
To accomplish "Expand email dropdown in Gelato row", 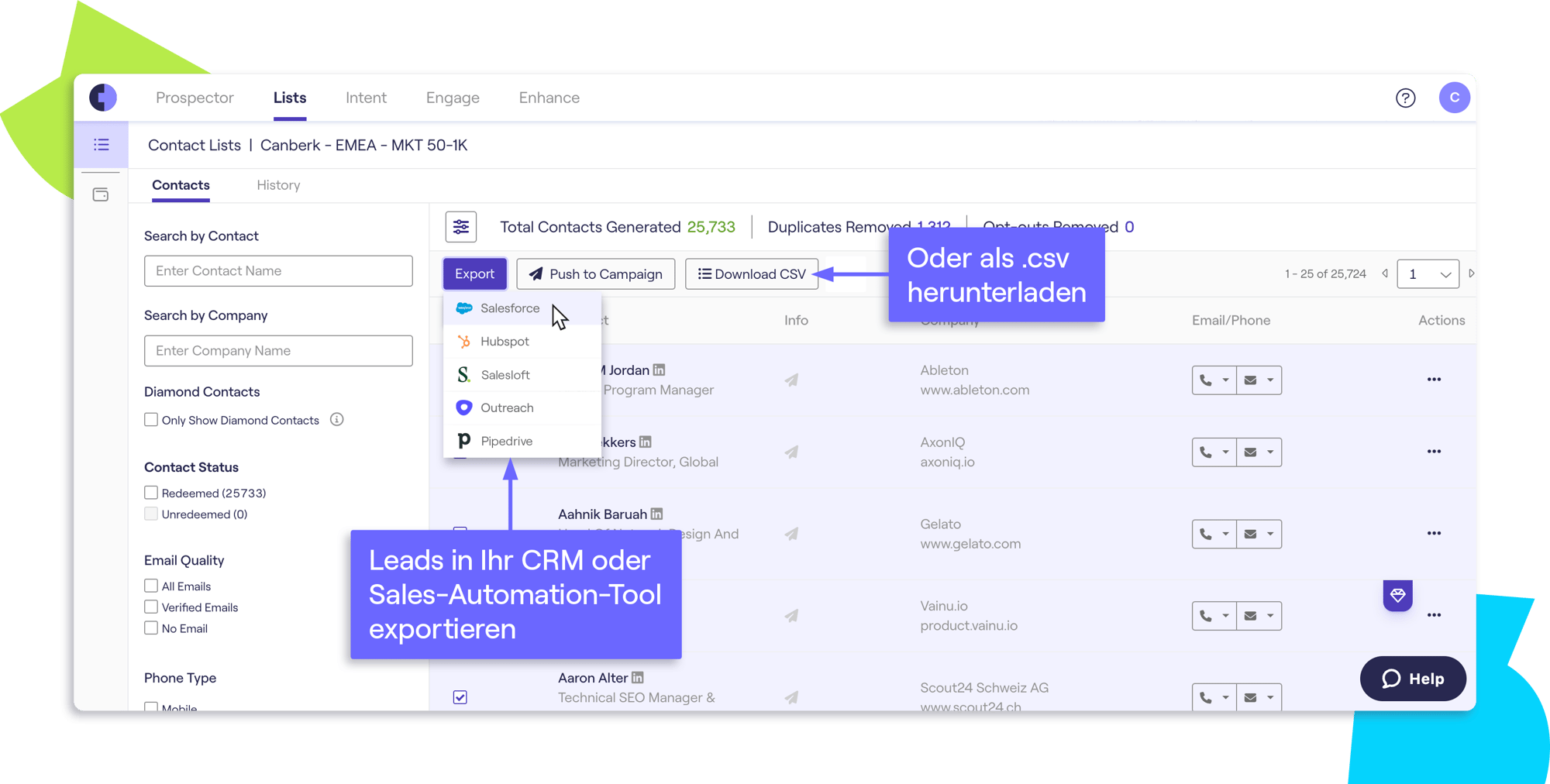I will pyautogui.click(x=1270, y=534).
